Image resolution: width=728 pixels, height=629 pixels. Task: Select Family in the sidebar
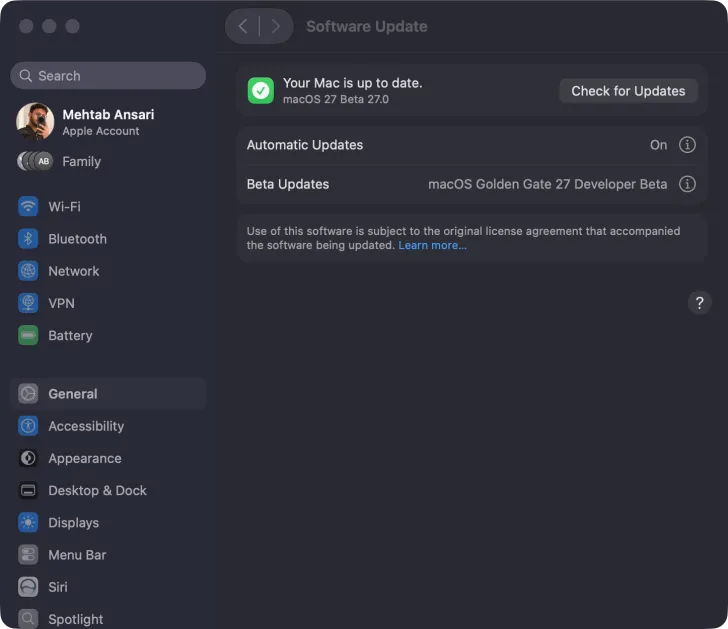point(82,162)
